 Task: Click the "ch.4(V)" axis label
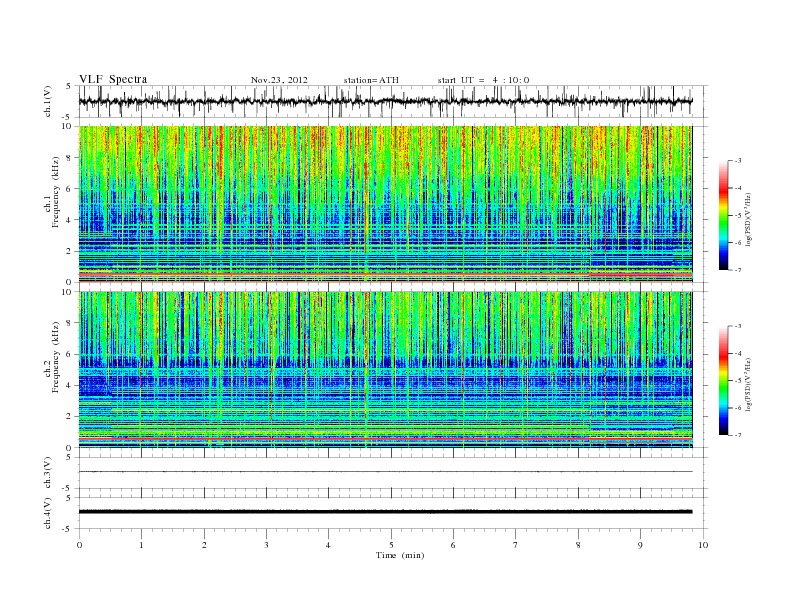click(x=48, y=513)
